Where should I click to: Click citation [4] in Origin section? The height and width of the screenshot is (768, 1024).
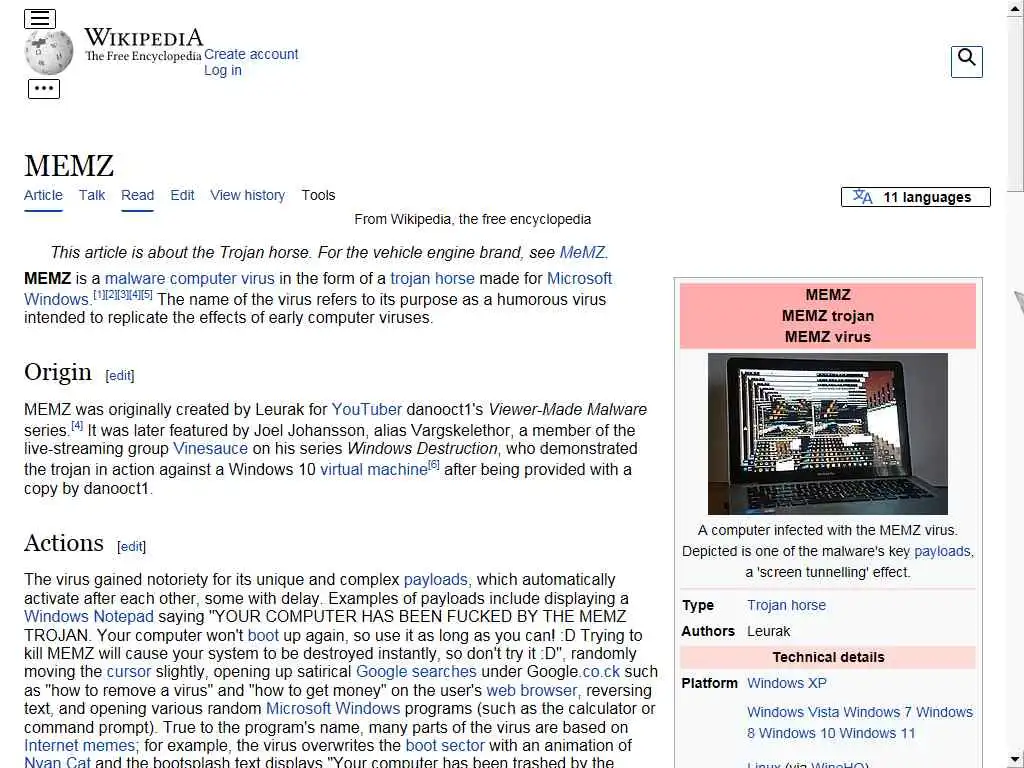77,426
